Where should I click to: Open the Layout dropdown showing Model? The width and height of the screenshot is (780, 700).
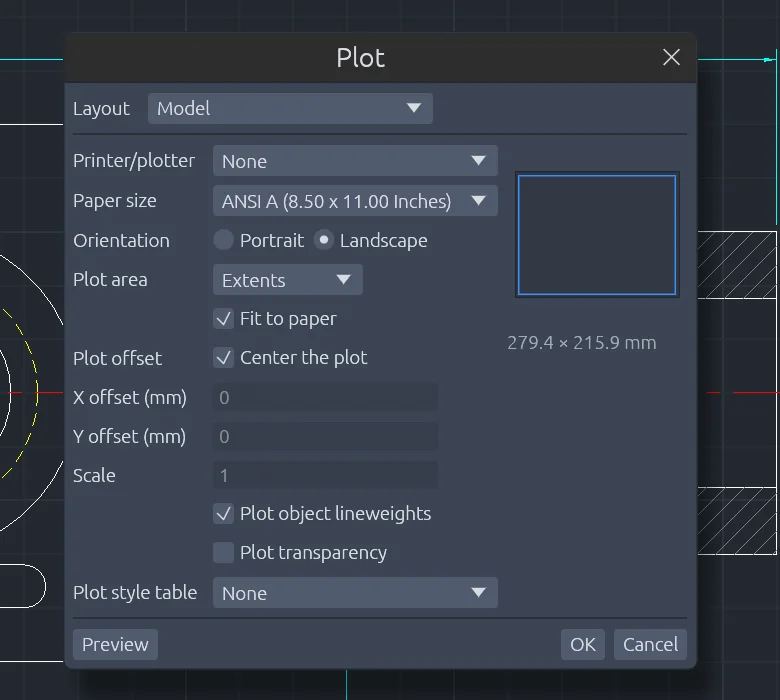290,108
